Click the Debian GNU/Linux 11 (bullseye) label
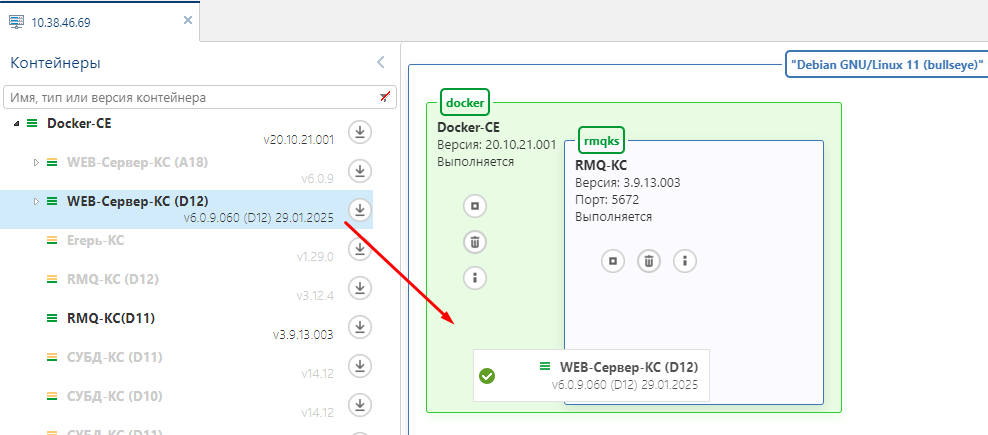 pyautogui.click(x=887, y=64)
